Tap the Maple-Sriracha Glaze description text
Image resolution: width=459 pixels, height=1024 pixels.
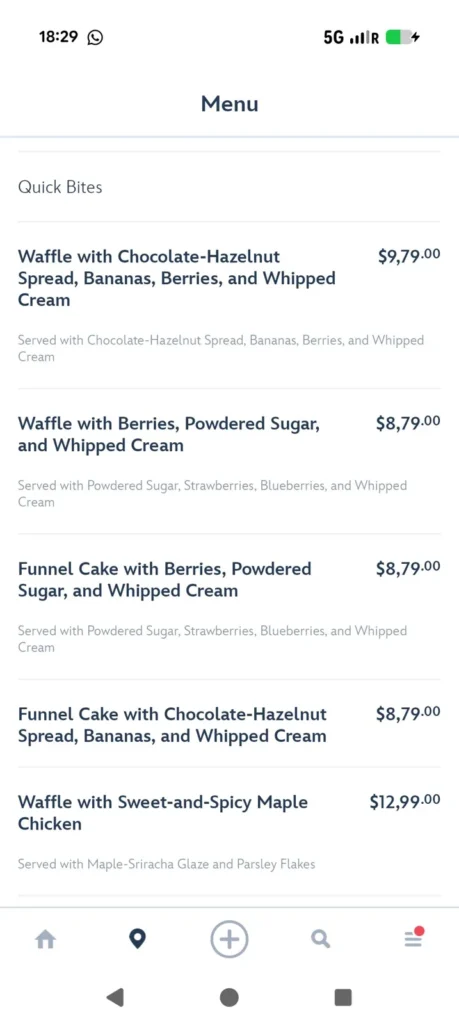166,864
